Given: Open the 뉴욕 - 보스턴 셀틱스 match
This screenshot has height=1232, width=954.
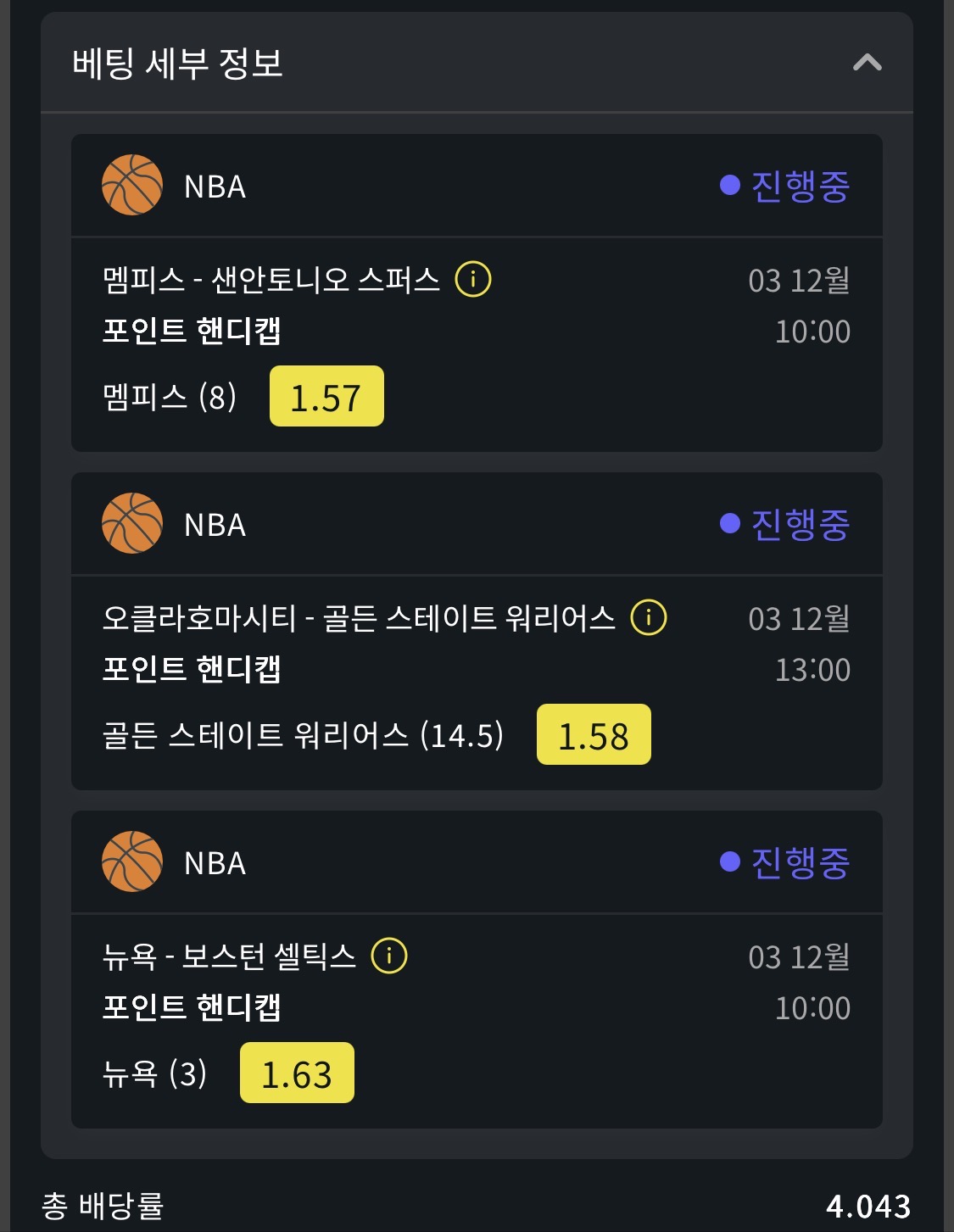Looking at the screenshot, I should pyautogui.click(x=229, y=956).
